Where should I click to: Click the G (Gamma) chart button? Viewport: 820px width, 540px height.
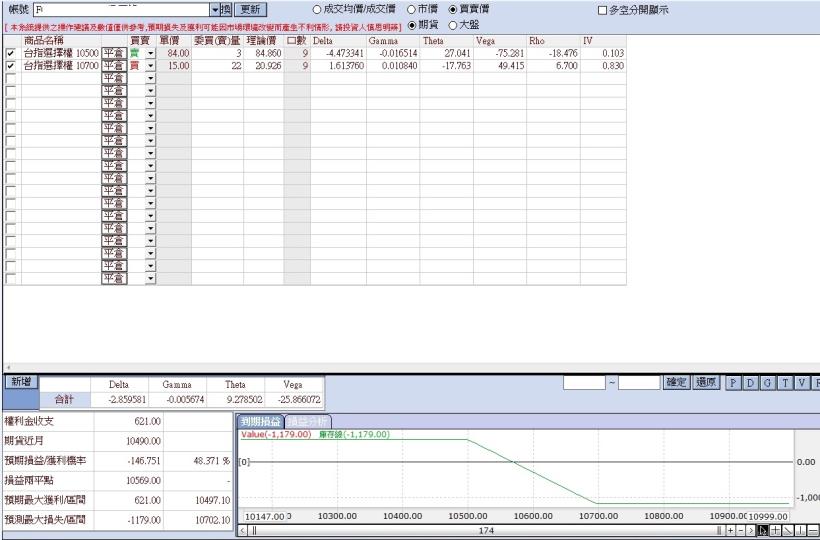point(767,383)
